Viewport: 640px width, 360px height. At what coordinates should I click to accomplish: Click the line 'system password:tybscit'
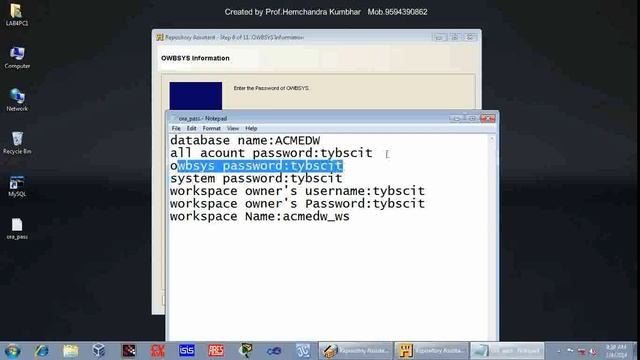256,178
